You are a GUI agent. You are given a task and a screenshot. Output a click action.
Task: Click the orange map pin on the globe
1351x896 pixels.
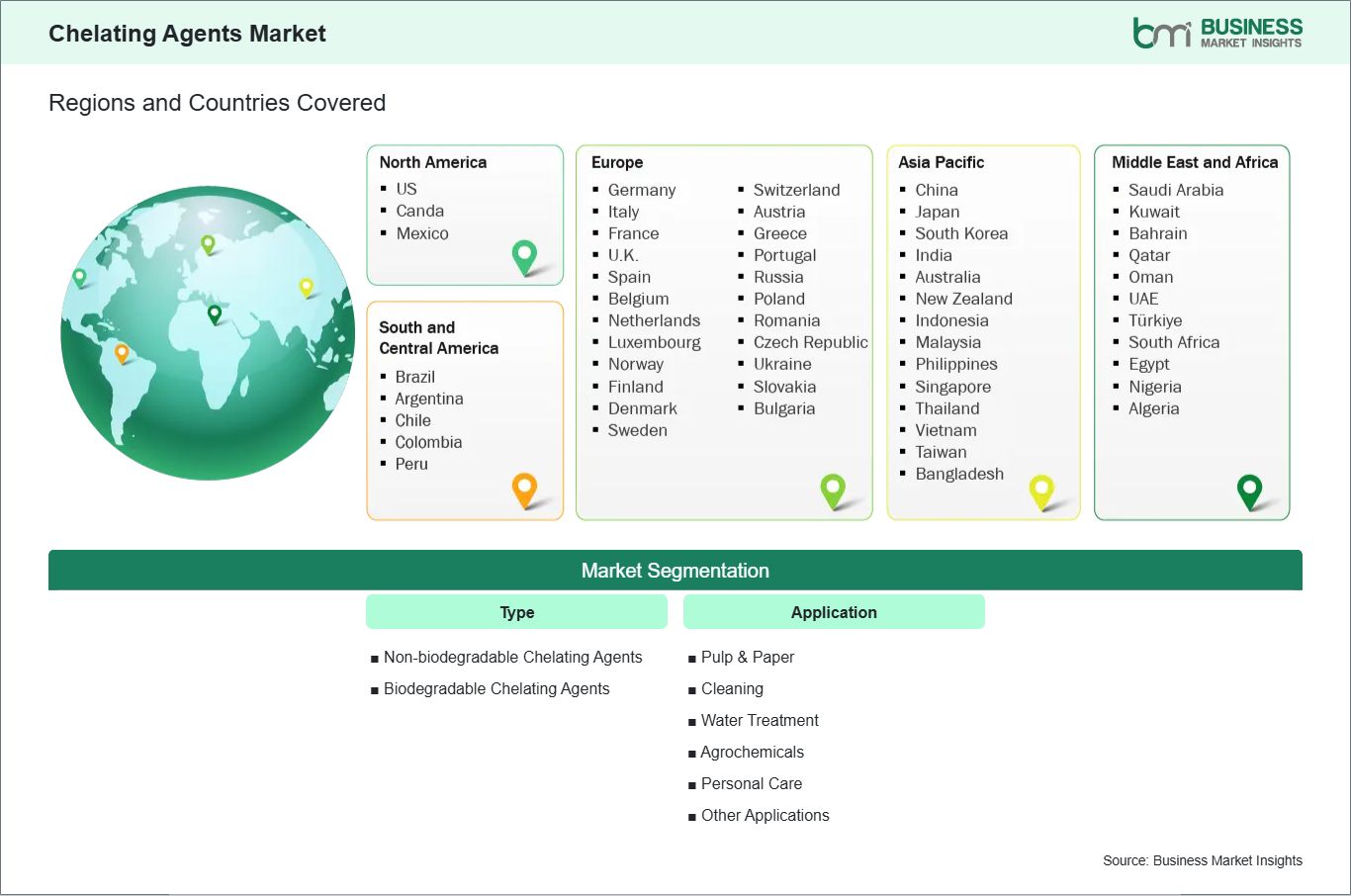[x=122, y=352]
